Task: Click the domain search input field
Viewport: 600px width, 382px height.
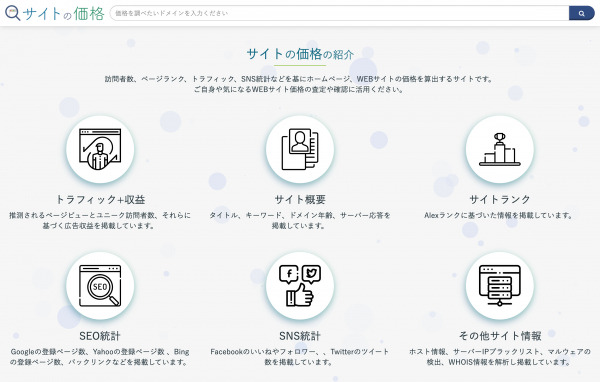Action: coord(339,13)
